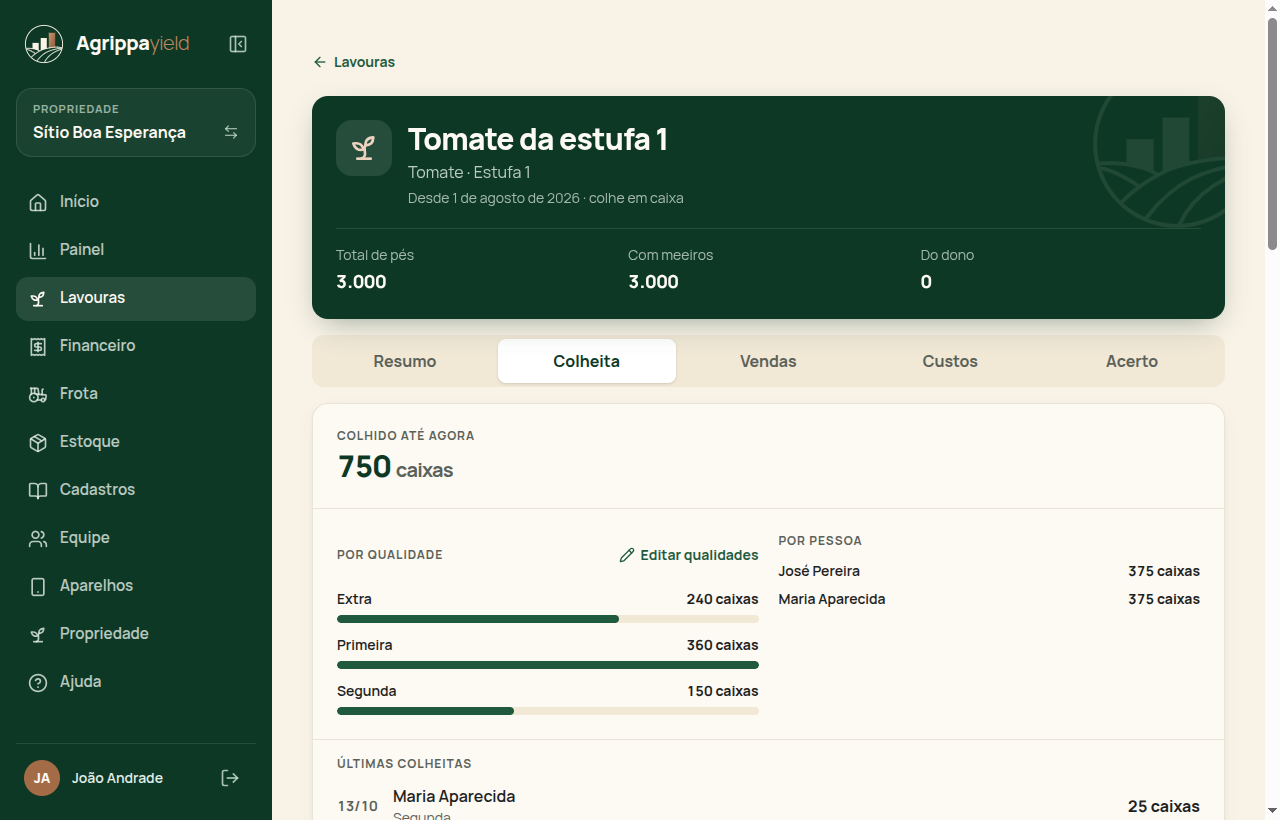The image size is (1280, 820).
Task: Open the Custos tab
Action: pyautogui.click(x=950, y=361)
